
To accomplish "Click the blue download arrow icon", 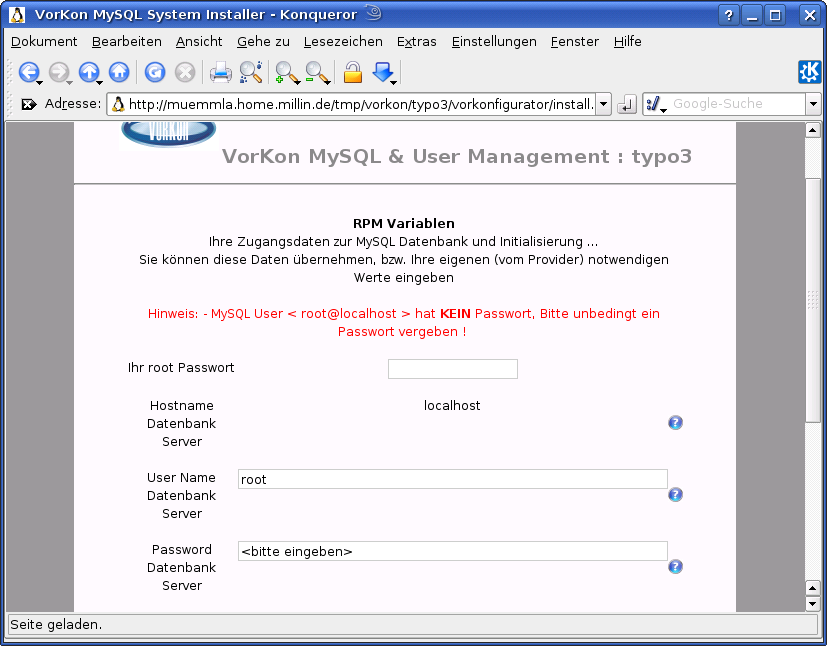I will point(382,71).
